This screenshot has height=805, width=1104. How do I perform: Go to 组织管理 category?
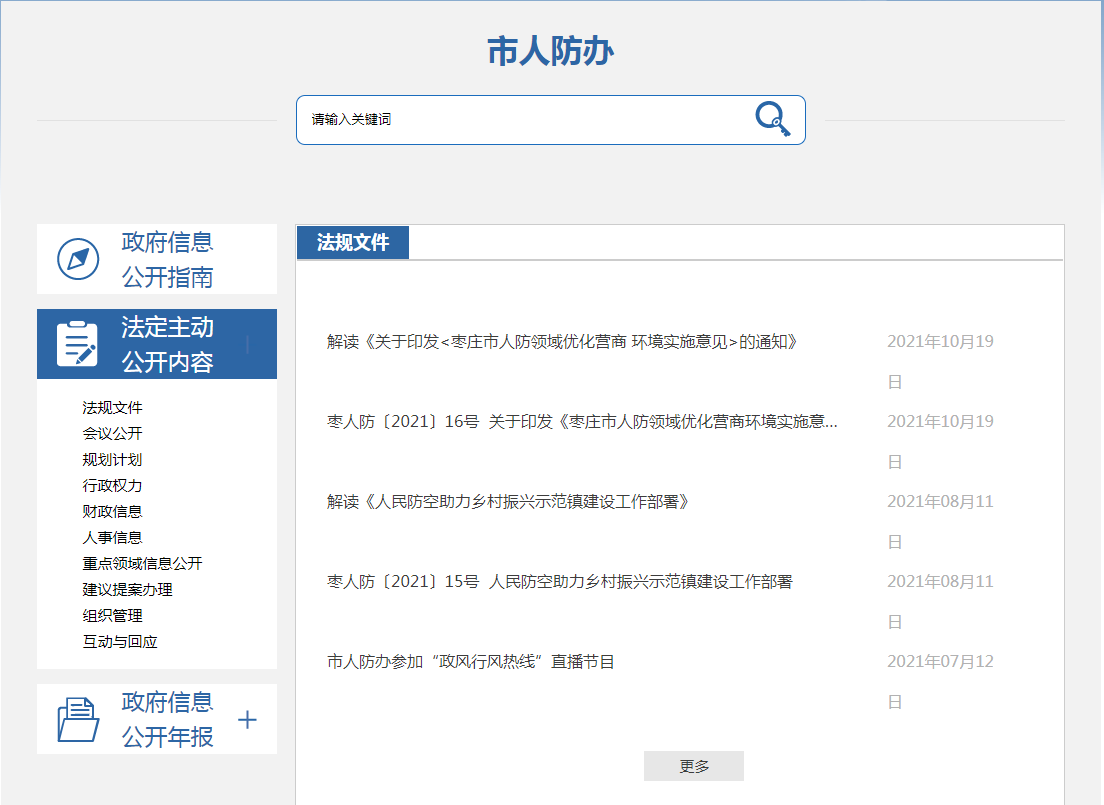(112, 616)
